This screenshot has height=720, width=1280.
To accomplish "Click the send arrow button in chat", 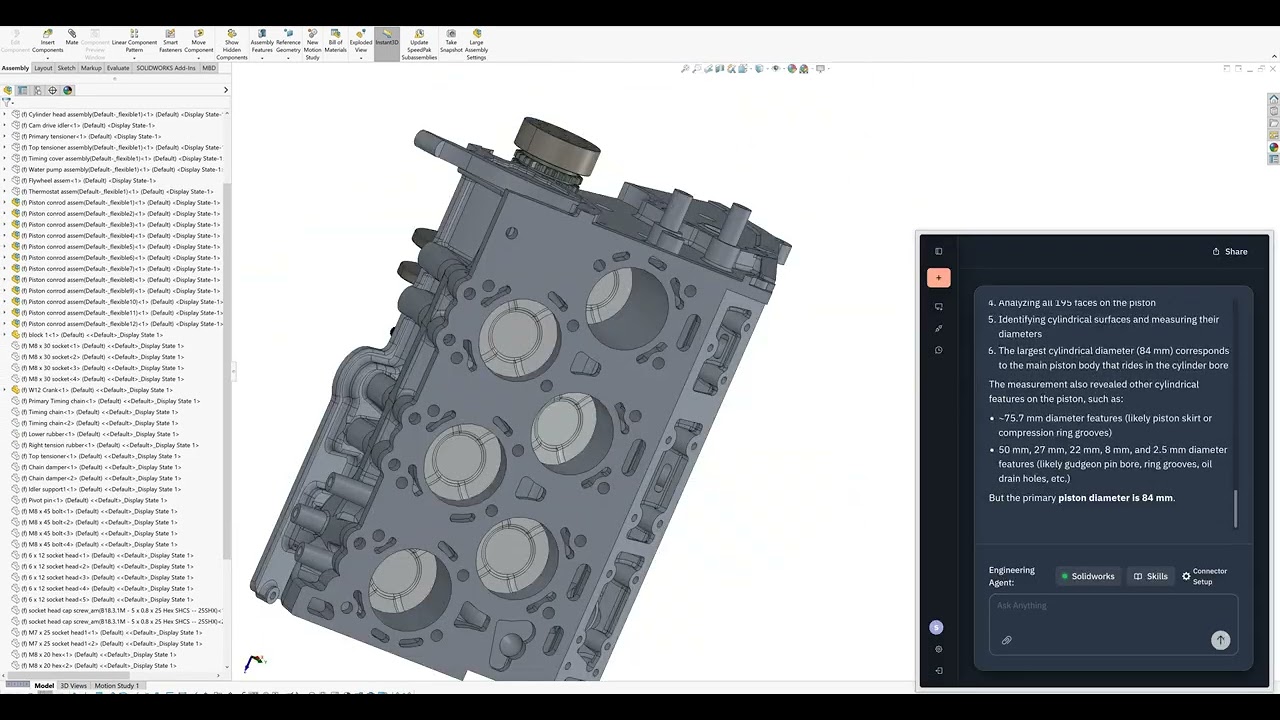I will (1220, 640).
